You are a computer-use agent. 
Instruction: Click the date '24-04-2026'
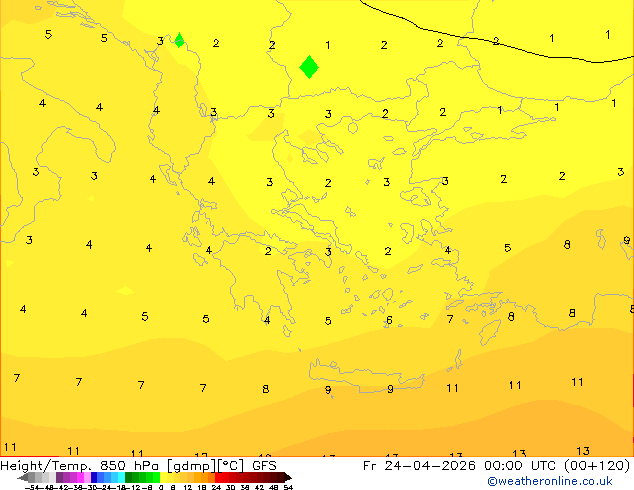tap(430, 466)
